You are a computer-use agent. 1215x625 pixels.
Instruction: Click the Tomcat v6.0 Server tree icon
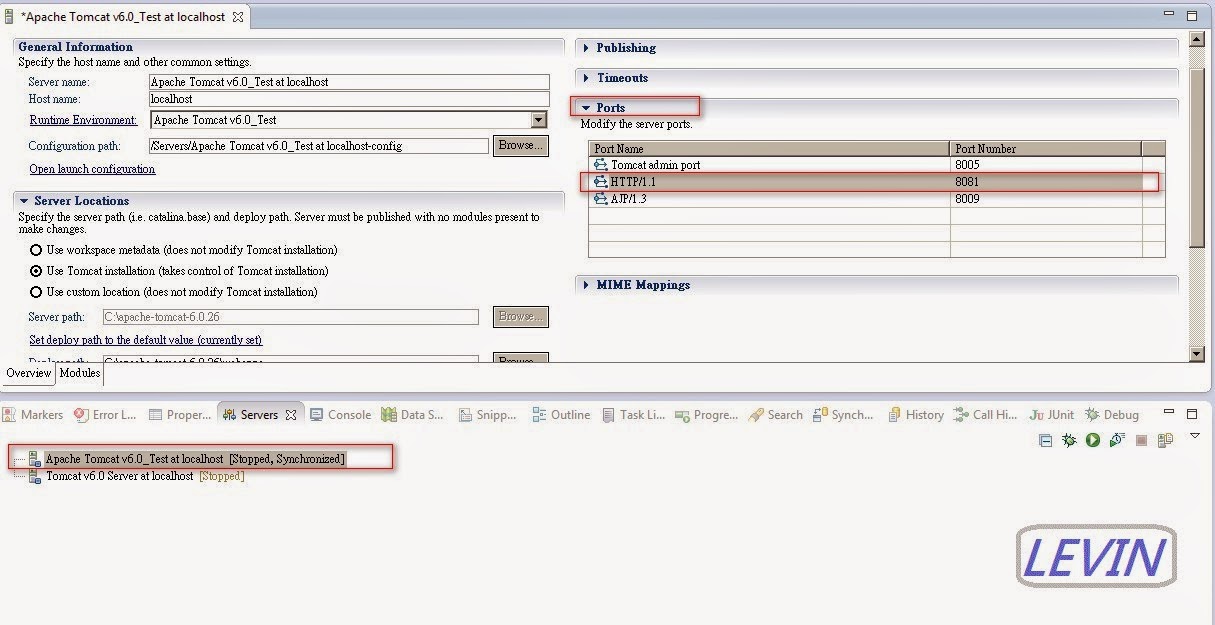click(35, 476)
